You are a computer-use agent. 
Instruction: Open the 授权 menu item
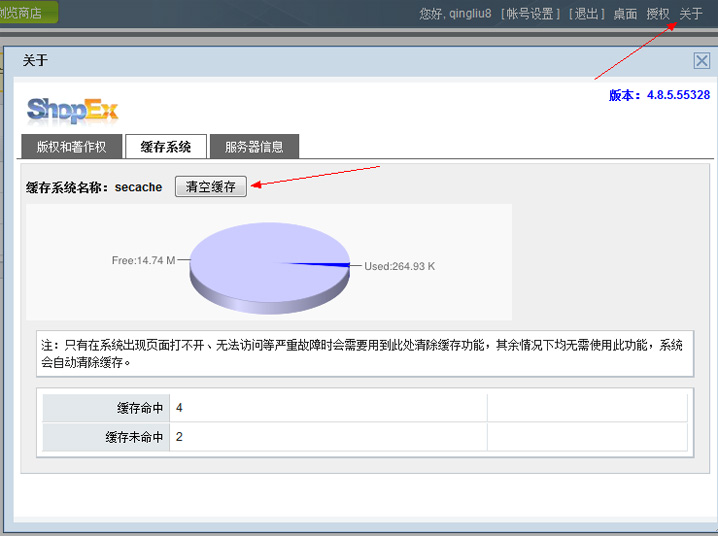(x=658, y=14)
